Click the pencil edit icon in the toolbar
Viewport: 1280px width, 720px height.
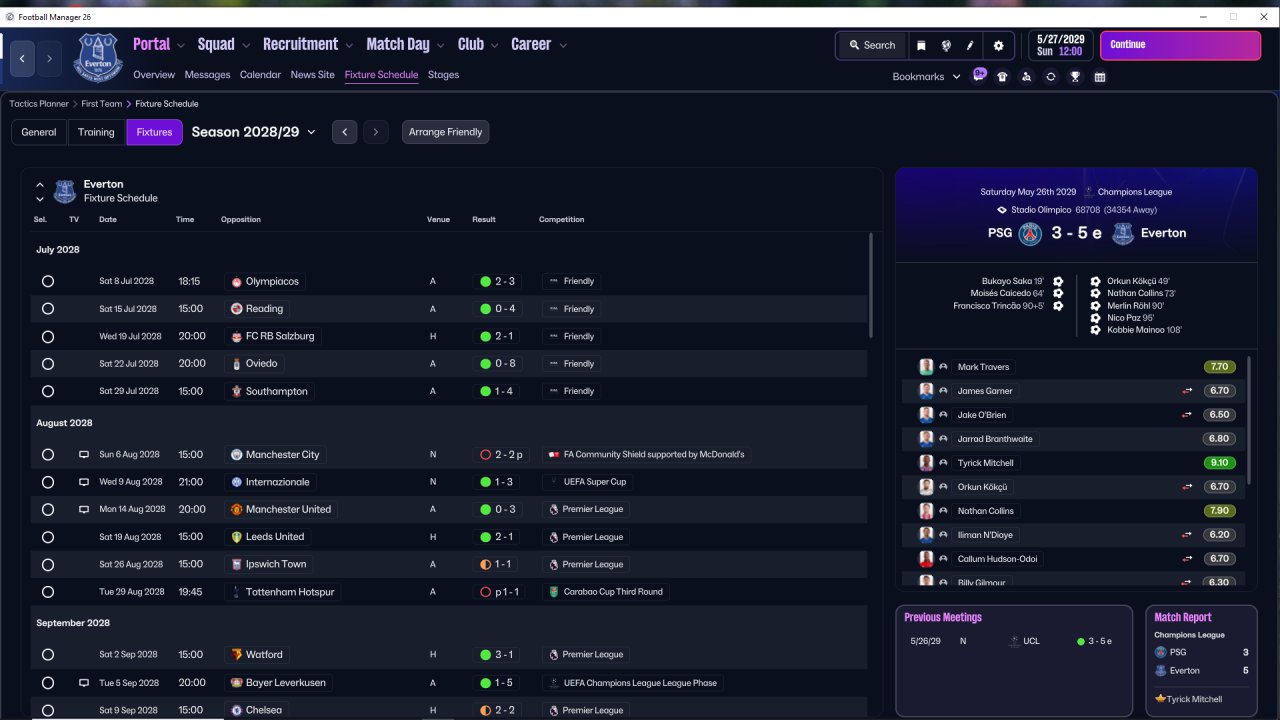[970, 45]
